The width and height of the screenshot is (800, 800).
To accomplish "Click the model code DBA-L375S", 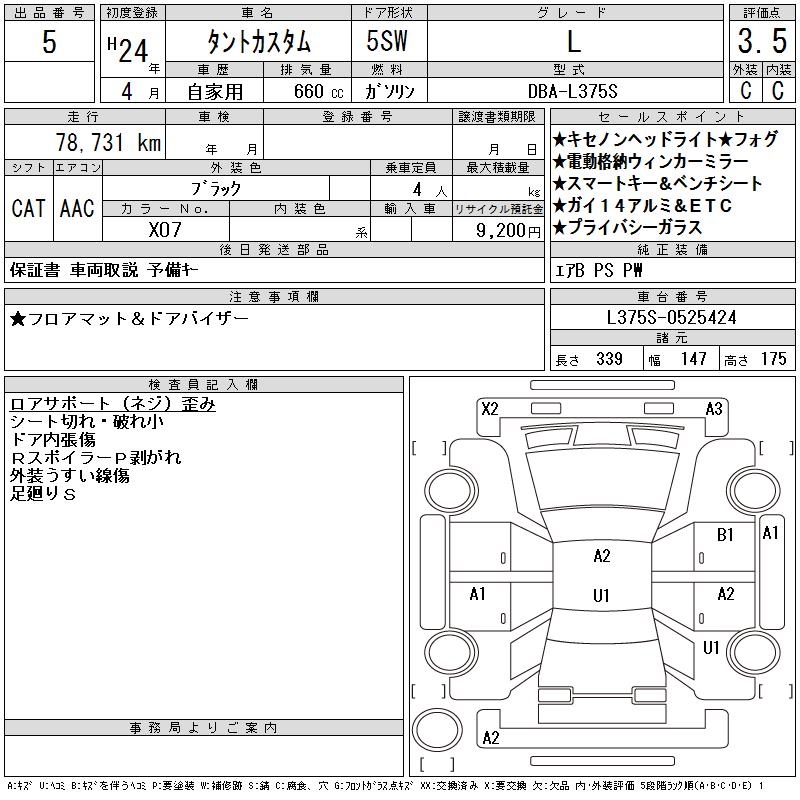I will tap(572, 91).
